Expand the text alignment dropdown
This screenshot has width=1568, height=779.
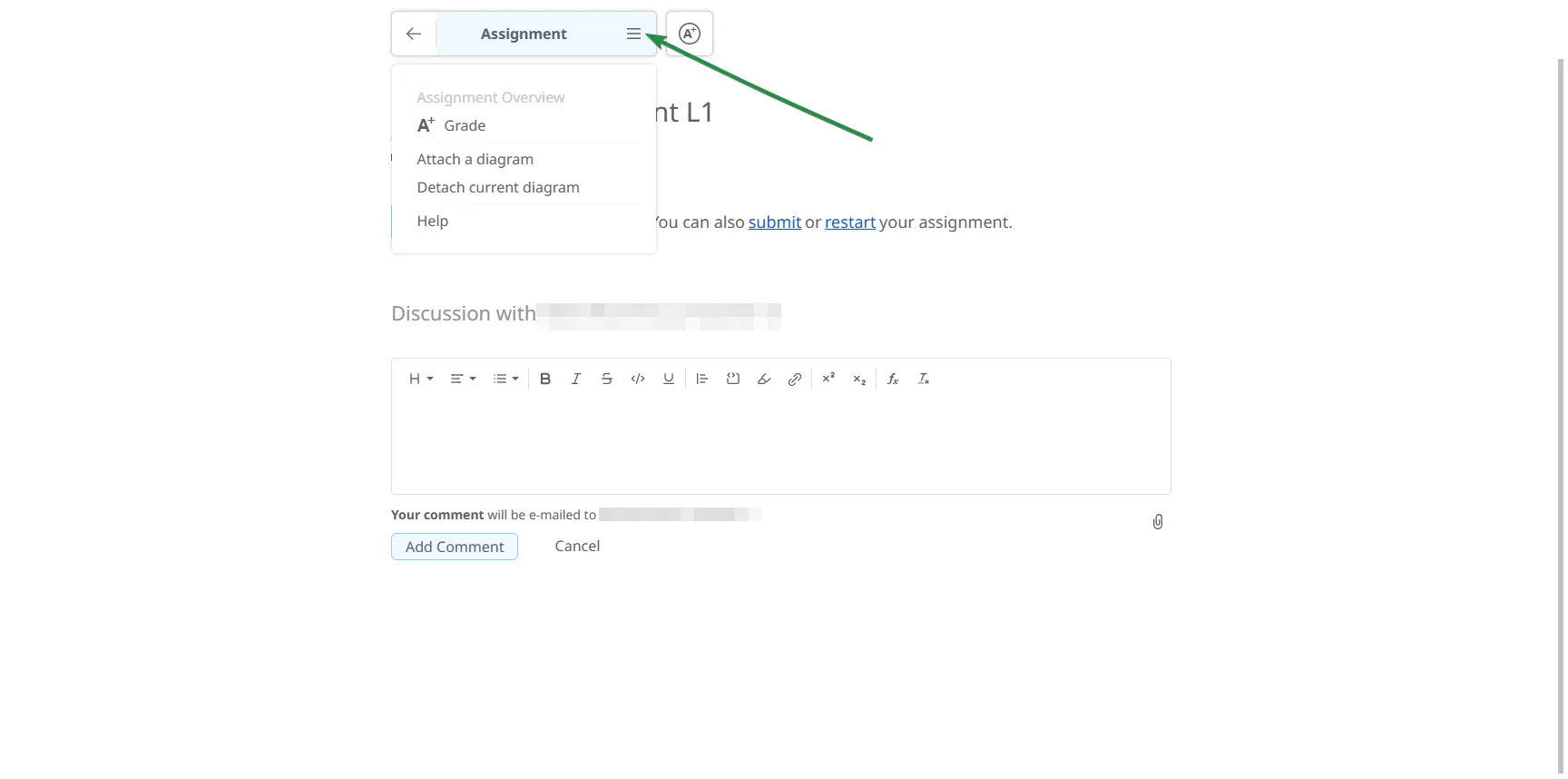(463, 380)
